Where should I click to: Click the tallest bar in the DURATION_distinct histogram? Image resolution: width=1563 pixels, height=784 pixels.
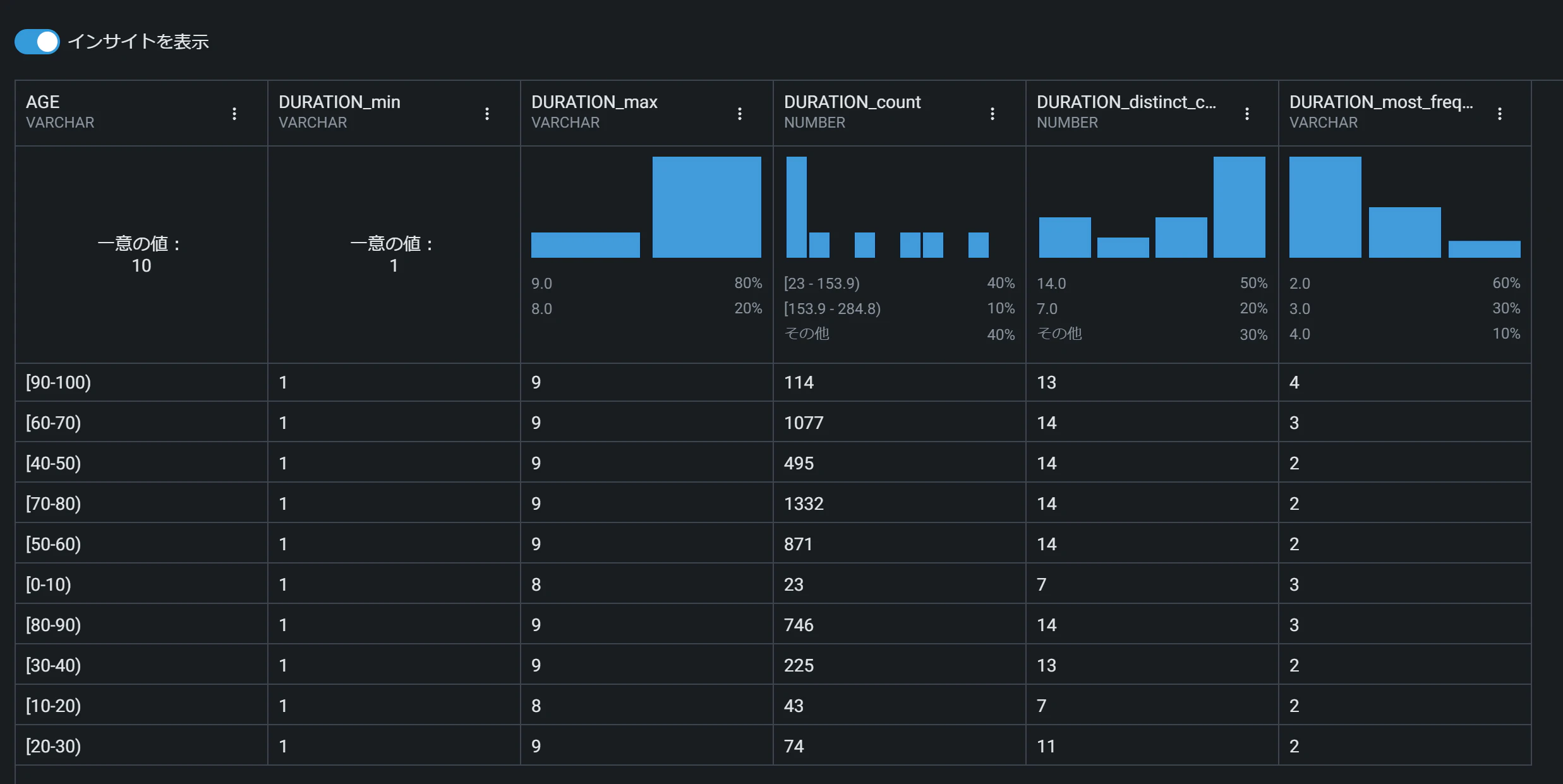point(1240,207)
